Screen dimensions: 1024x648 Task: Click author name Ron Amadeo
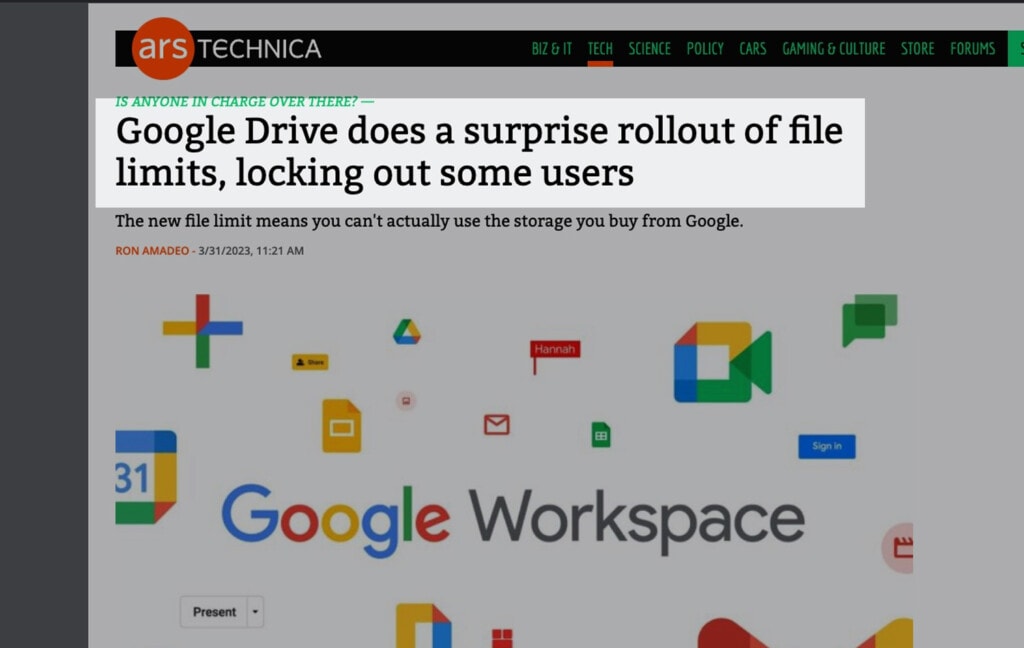[x=152, y=251]
